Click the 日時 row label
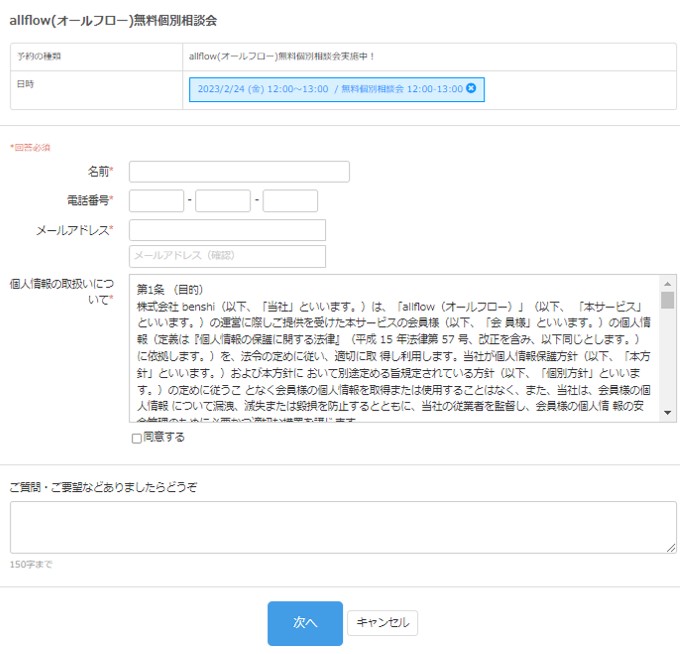 [x=26, y=84]
